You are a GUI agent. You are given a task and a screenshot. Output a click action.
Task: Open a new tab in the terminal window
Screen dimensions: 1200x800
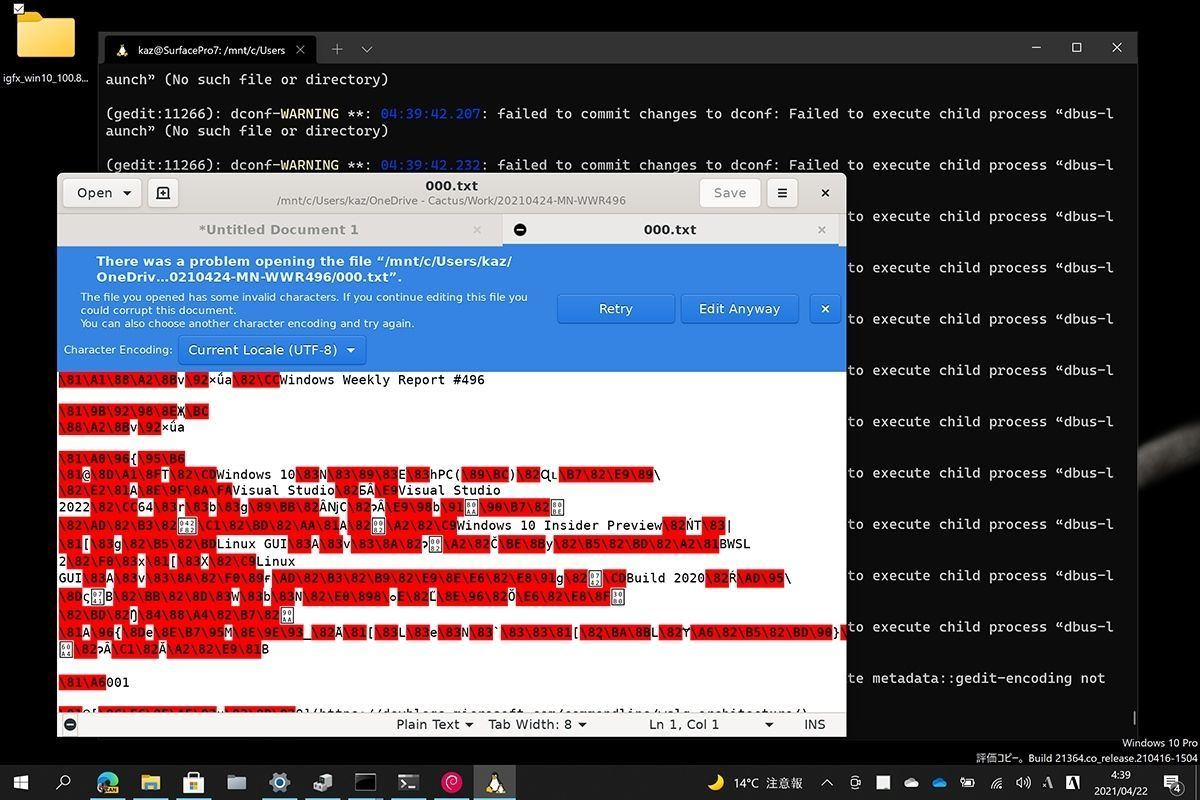(x=337, y=49)
